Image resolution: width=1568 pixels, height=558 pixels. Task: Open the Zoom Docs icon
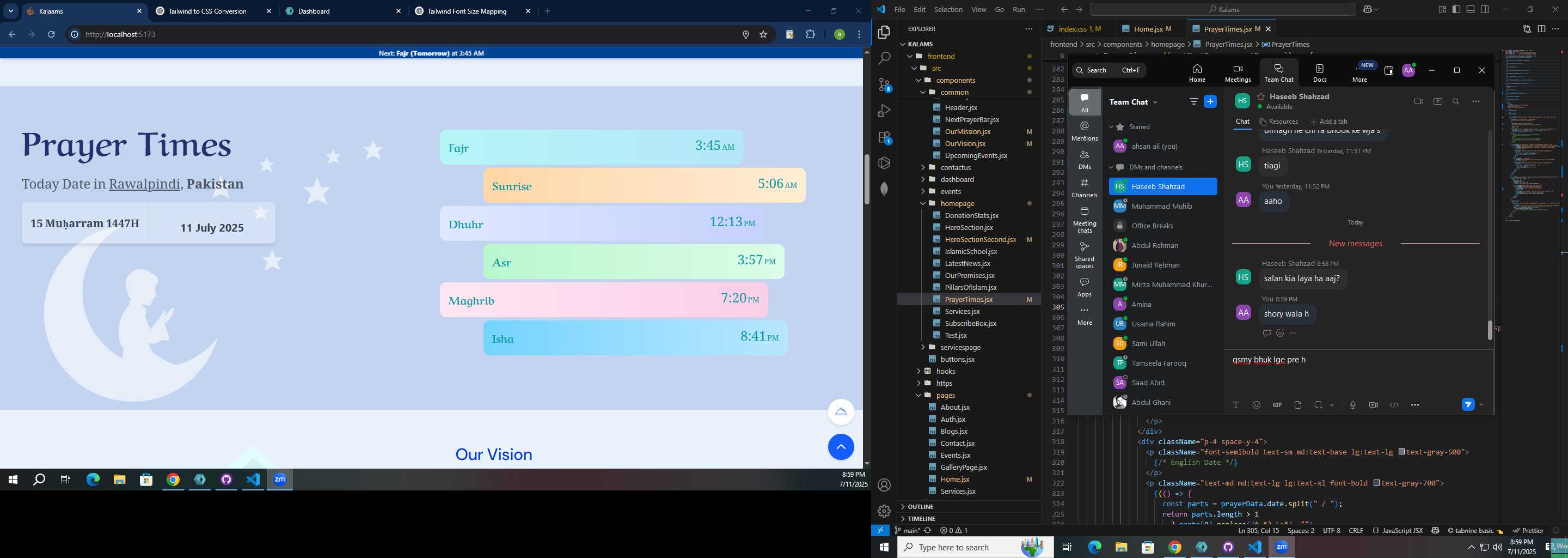(x=1320, y=72)
